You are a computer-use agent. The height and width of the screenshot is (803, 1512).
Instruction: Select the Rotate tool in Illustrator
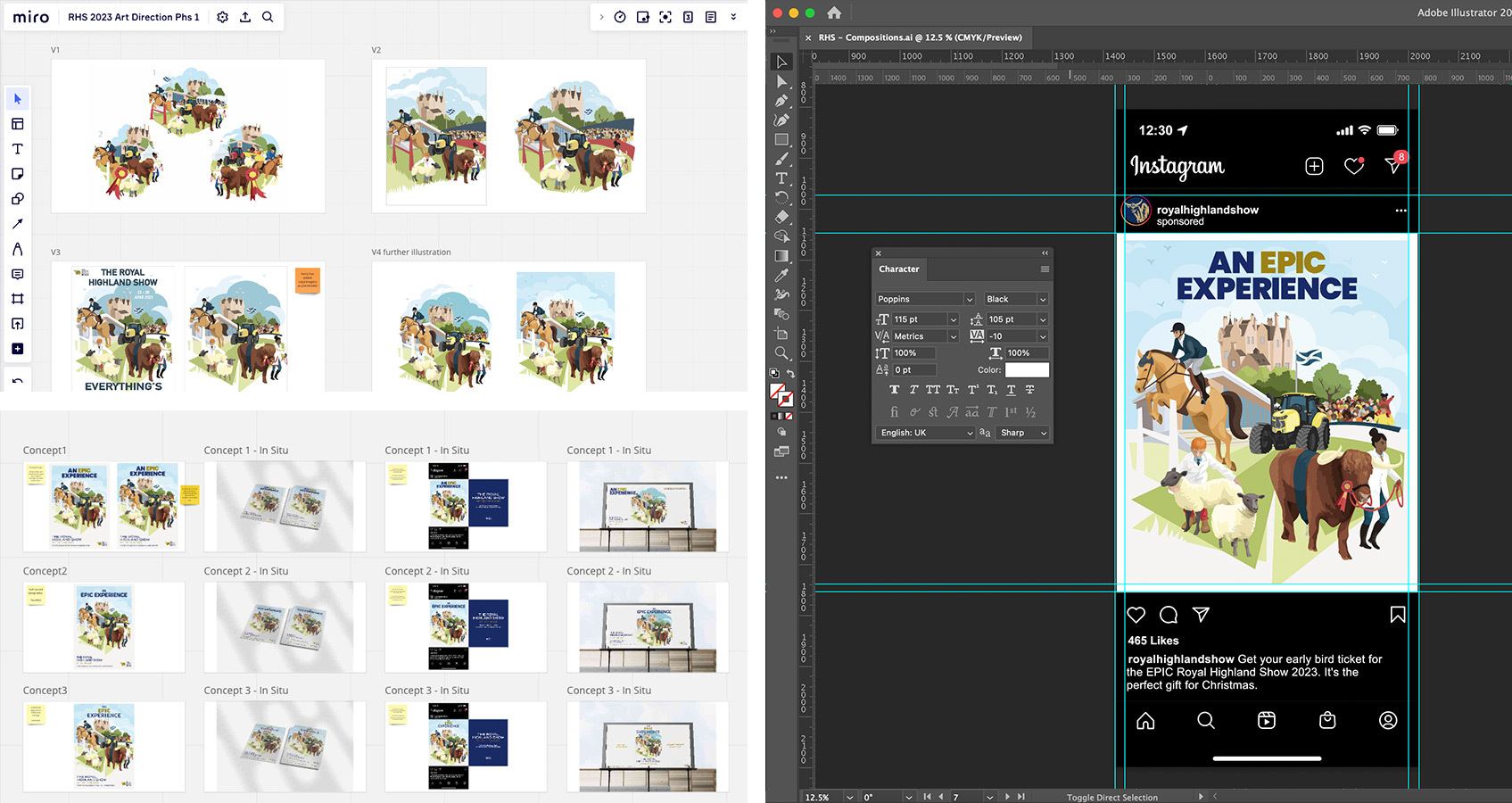(781, 197)
